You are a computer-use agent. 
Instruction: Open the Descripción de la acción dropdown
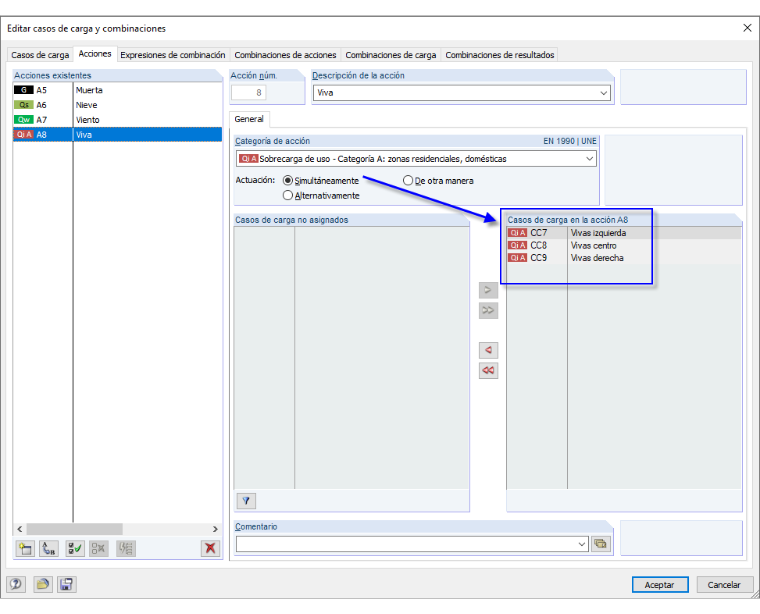tap(603, 93)
